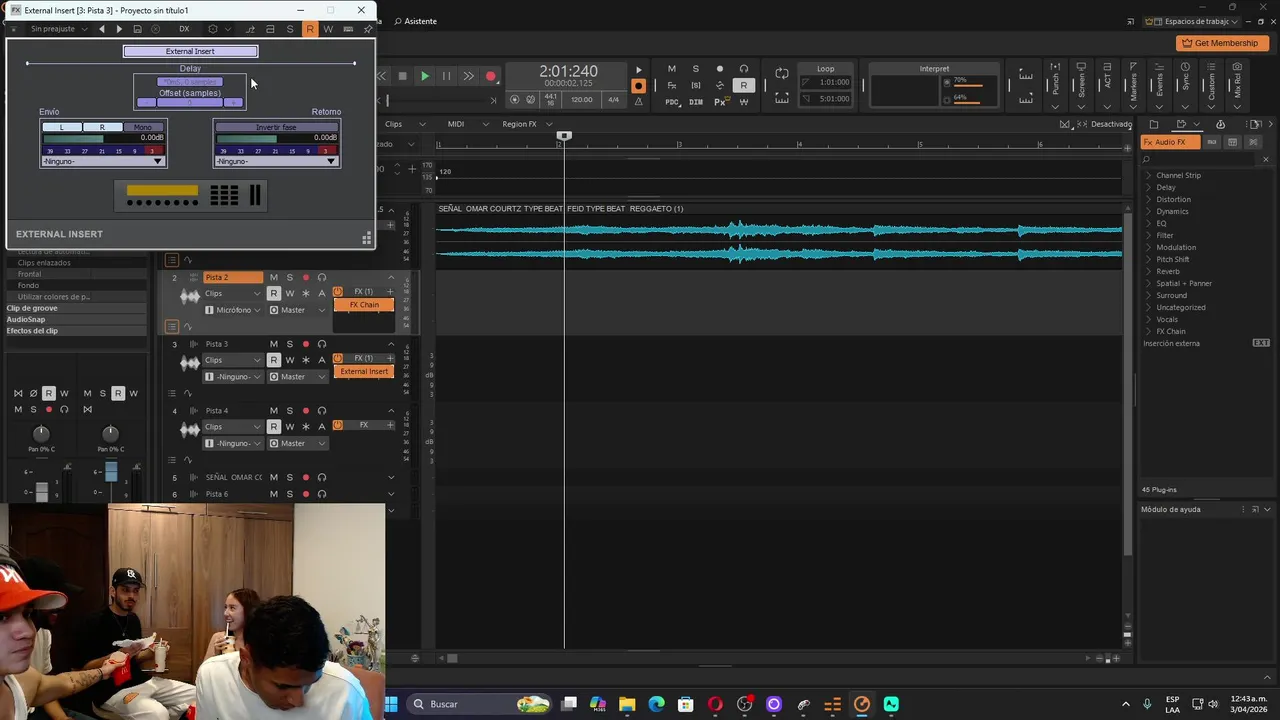Expand the Delay category in the browser
This screenshot has width=1280, height=720.
point(1148,187)
